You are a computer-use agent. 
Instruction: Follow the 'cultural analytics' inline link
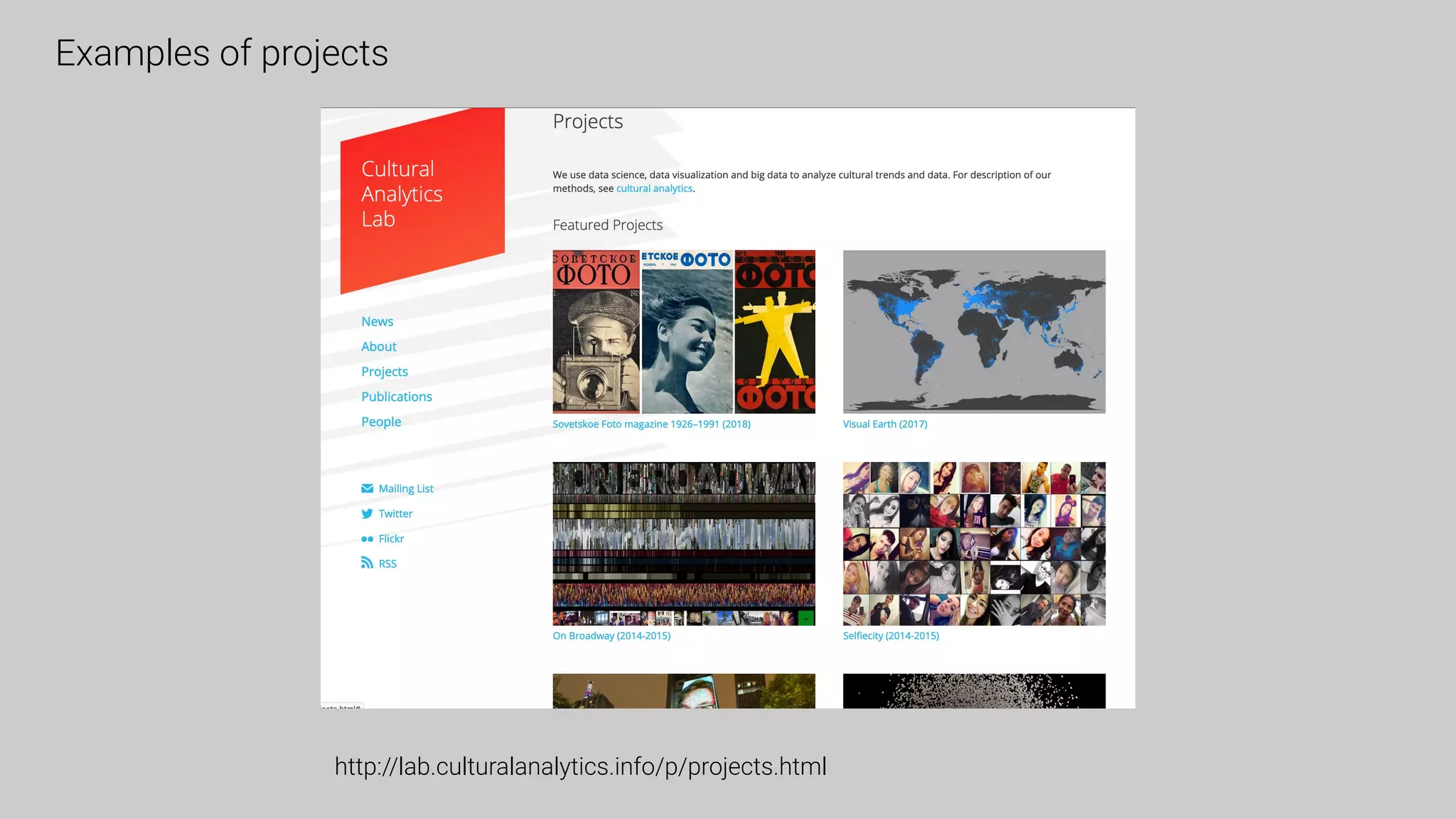[x=653, y=188]
